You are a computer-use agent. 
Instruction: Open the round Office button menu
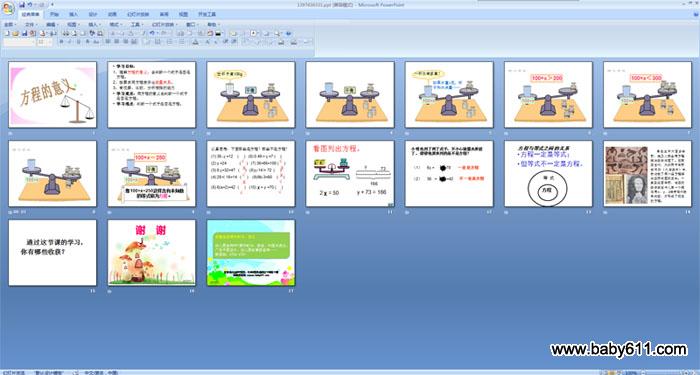coord(8,8)
